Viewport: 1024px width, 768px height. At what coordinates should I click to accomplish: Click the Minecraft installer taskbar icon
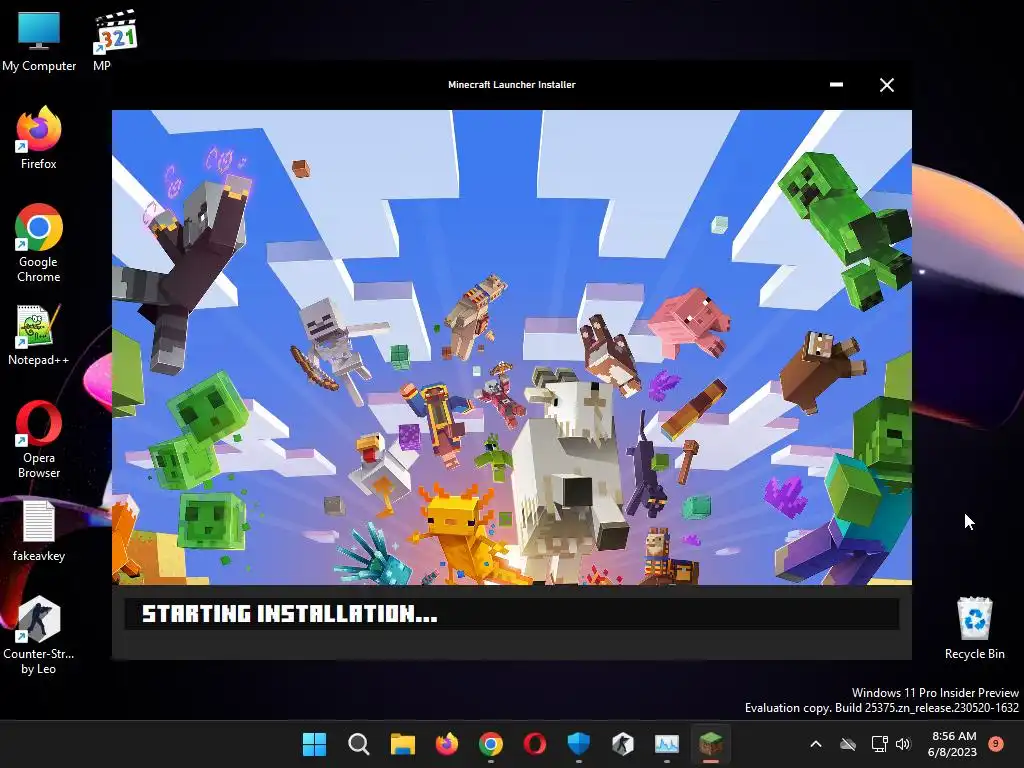coord(711,744)
